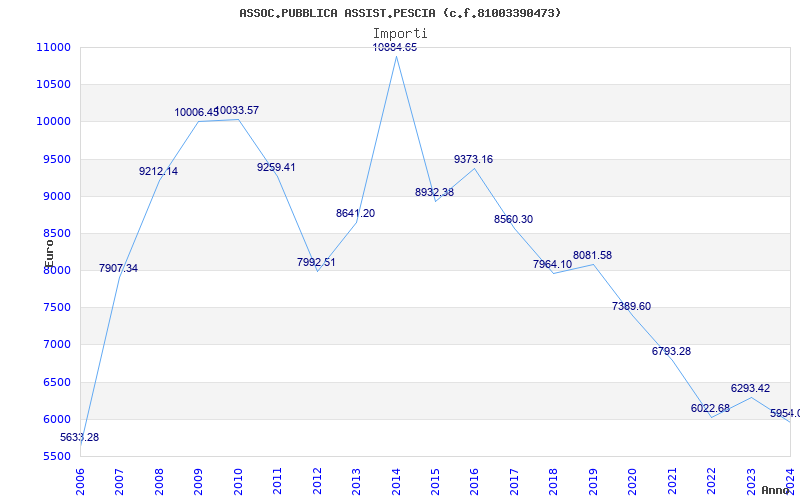This screenshot has height=500, width=800.
Task: Click the 2019 year label
Action: tap(593, 482)
